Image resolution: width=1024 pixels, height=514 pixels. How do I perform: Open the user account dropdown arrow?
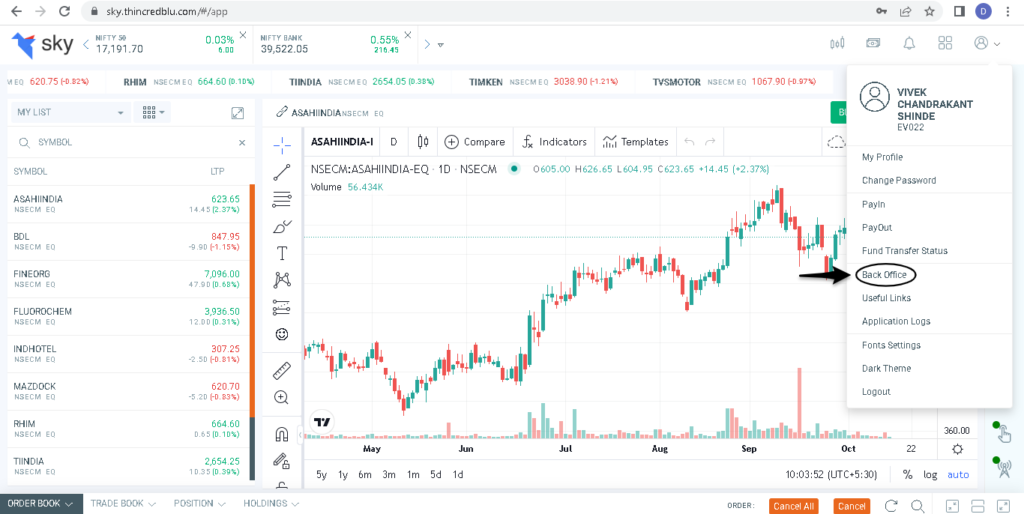997,44
